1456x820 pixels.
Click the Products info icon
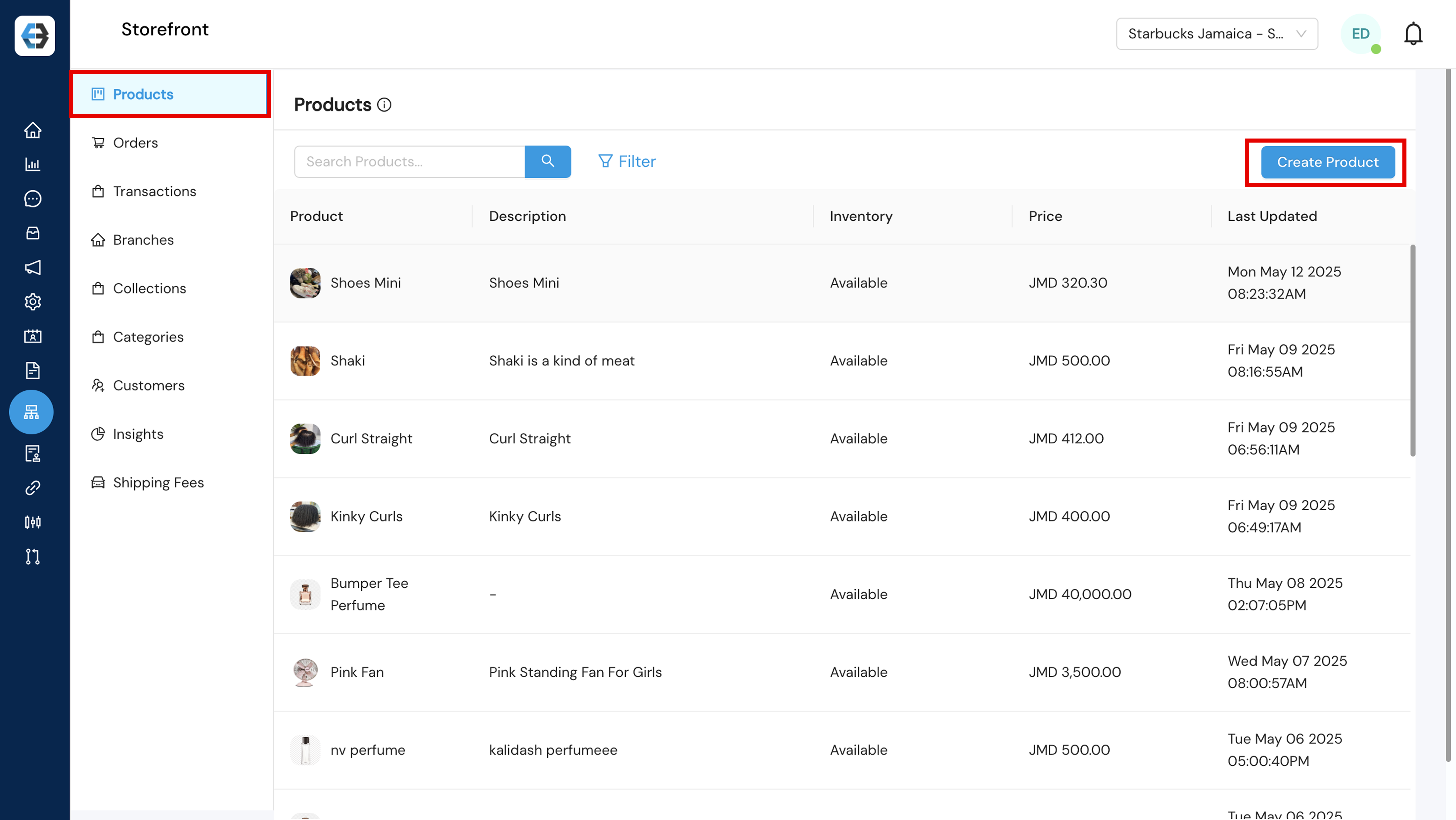click(x=384, y=105)
